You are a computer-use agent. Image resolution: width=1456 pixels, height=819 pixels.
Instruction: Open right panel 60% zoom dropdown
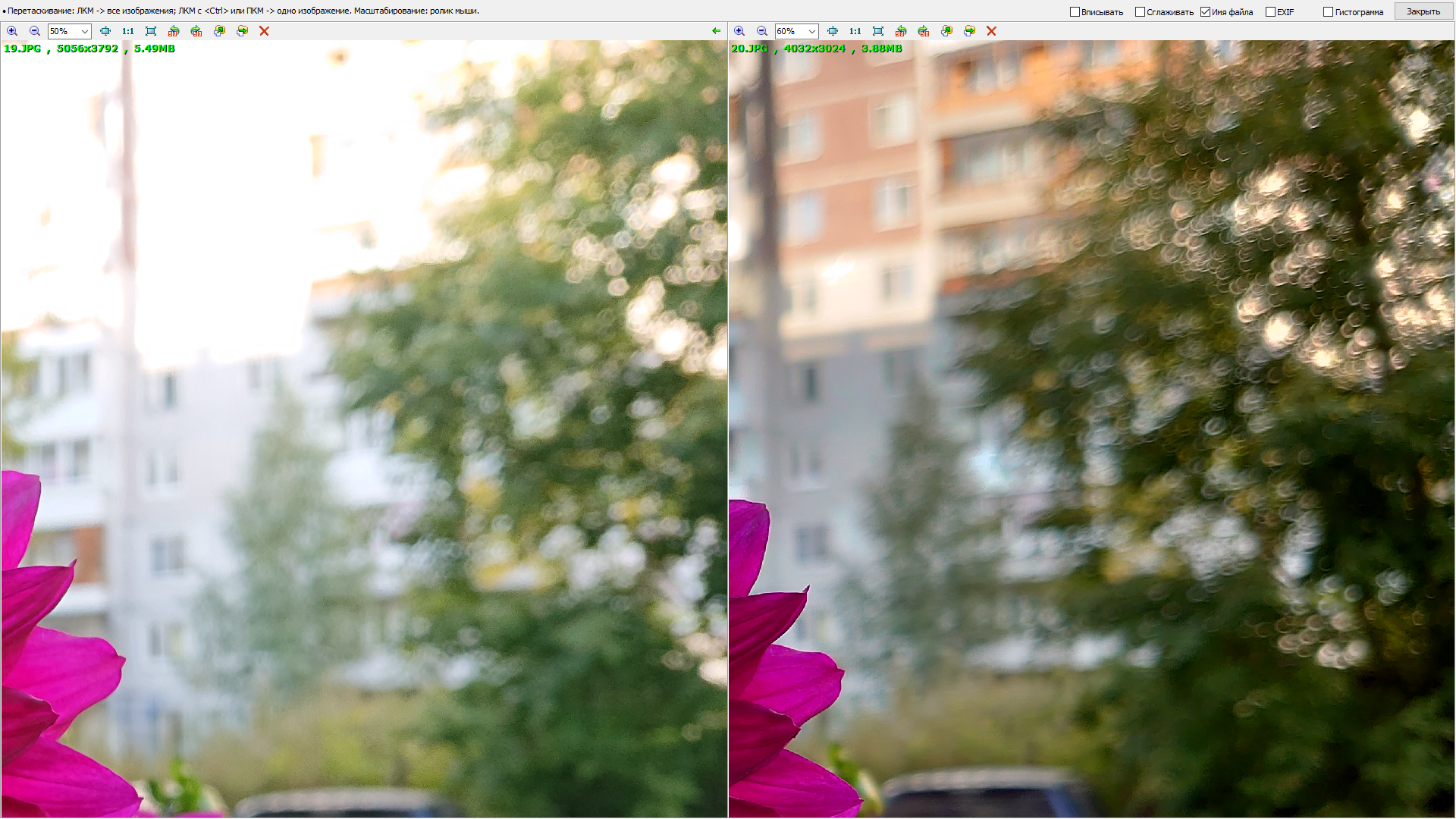pos(811,31)
